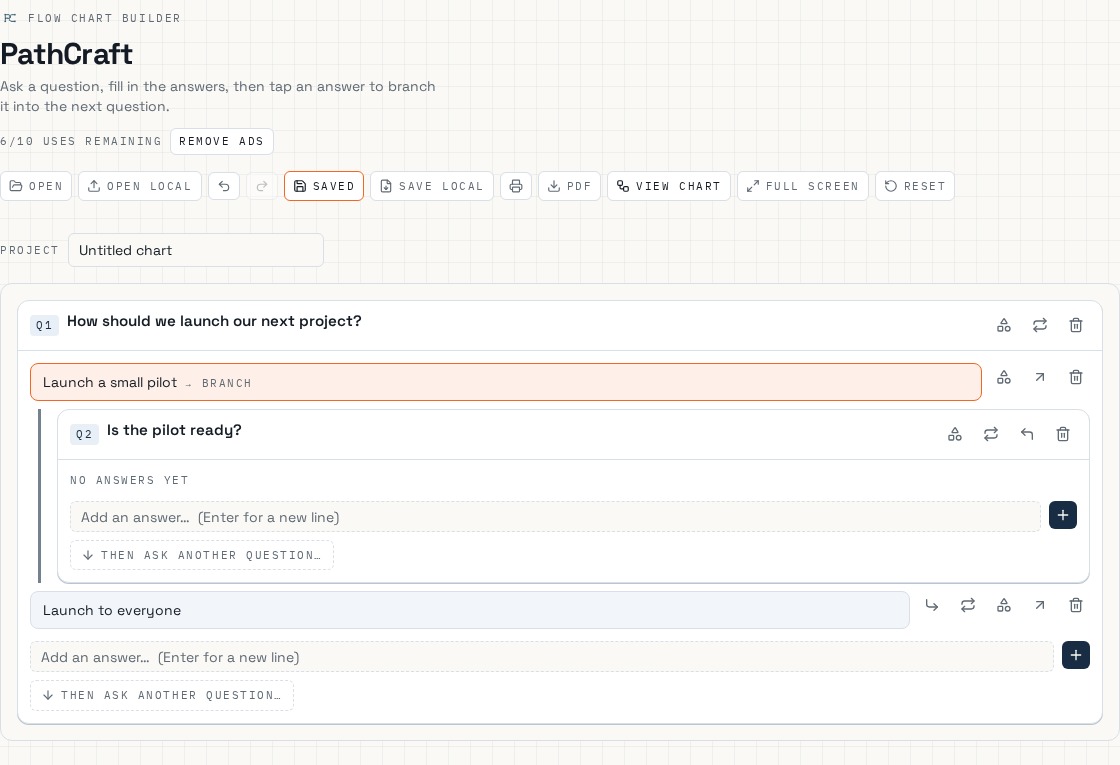Click the plus button to add a Q1 answer
This screenshot has width=1120, height=765.
[1076, 656]
